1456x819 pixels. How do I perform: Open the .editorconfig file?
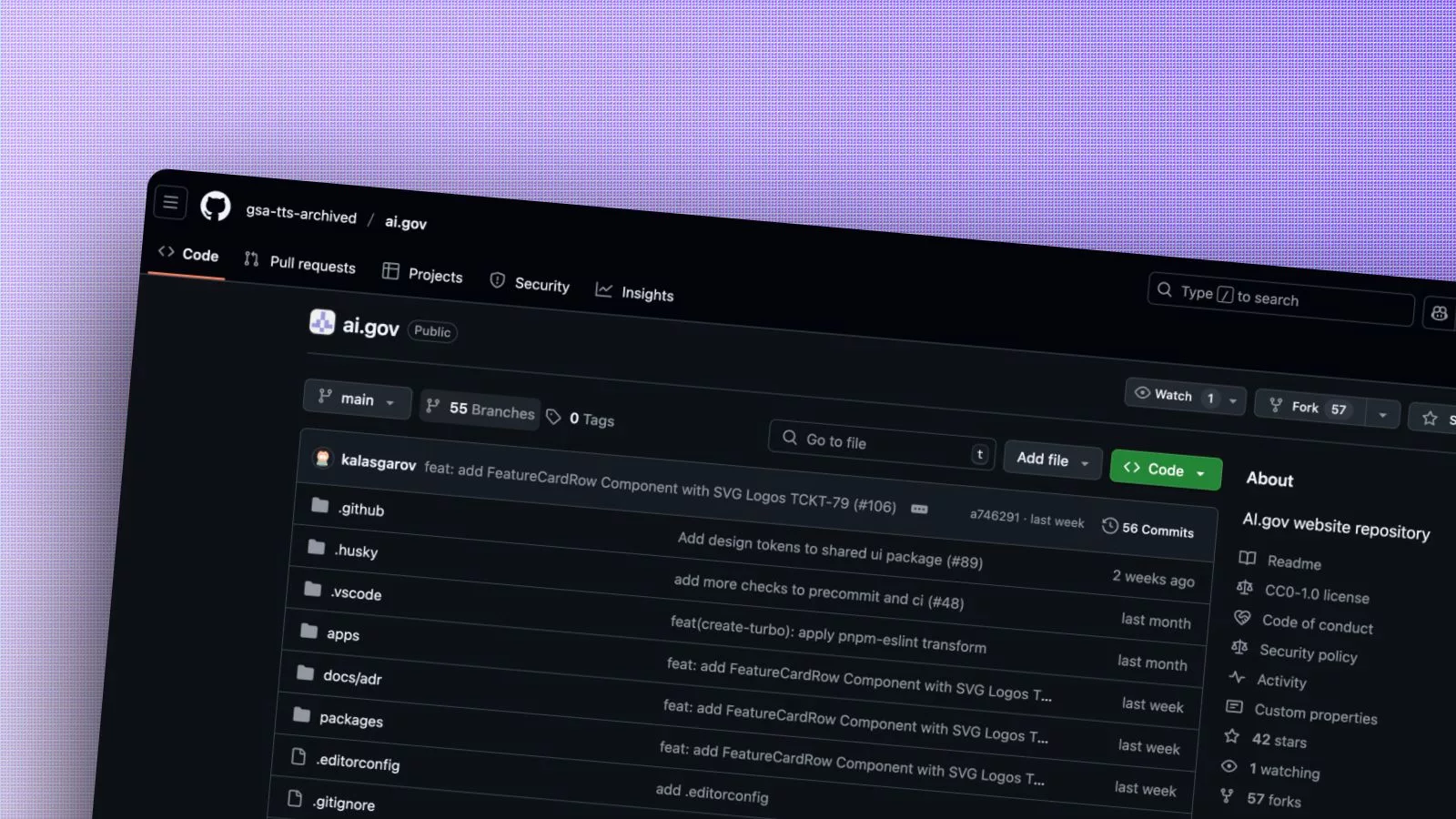pyautogui.click(x=358, y=761)
